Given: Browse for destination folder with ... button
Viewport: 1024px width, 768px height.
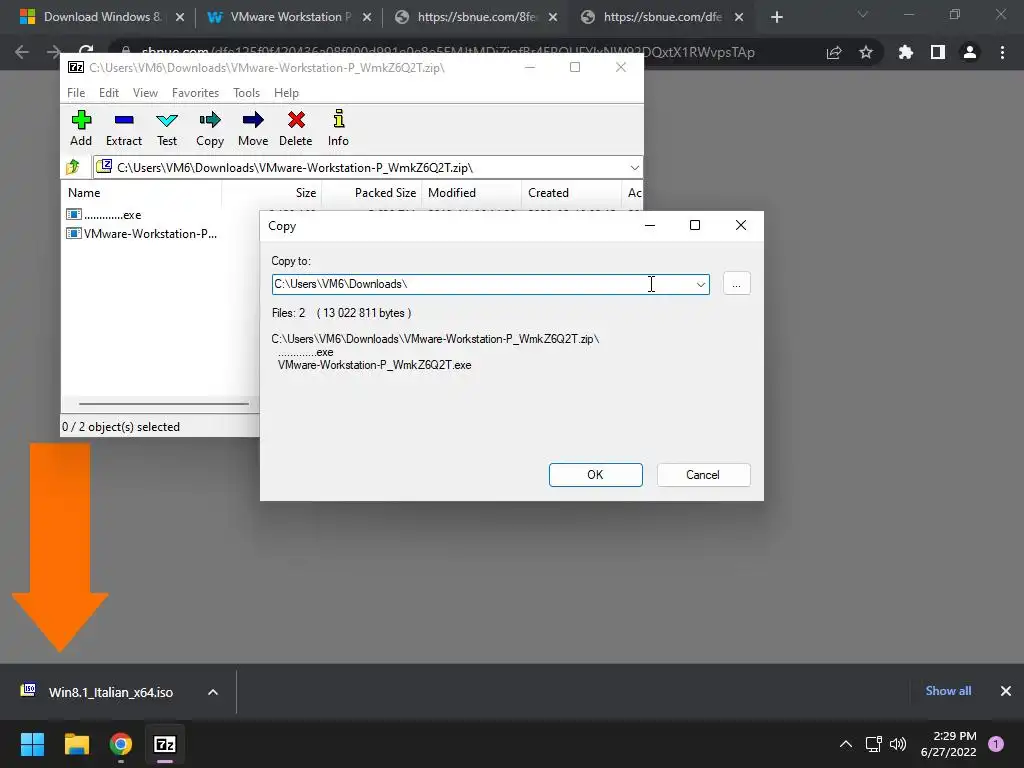Looking at the screenshot, I should (x=737, y=284).
